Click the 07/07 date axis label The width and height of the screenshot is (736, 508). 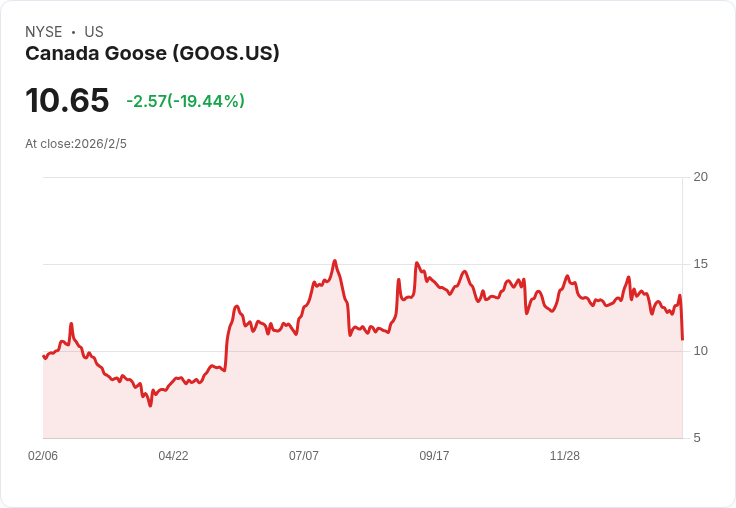(x=304, y=456)
